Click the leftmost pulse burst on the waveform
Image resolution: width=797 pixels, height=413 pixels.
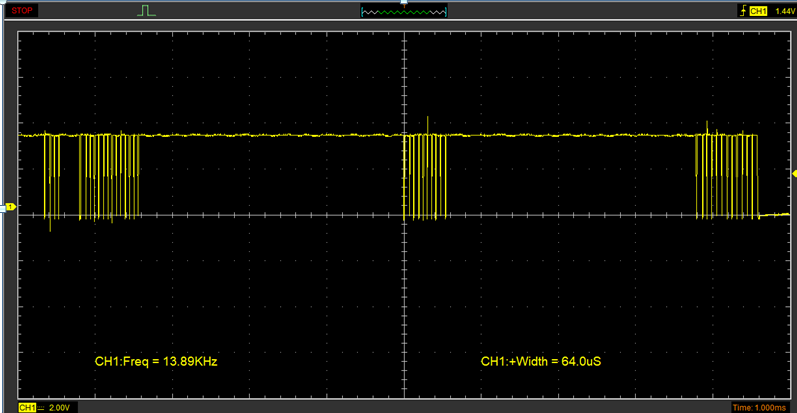click(93, 175)
